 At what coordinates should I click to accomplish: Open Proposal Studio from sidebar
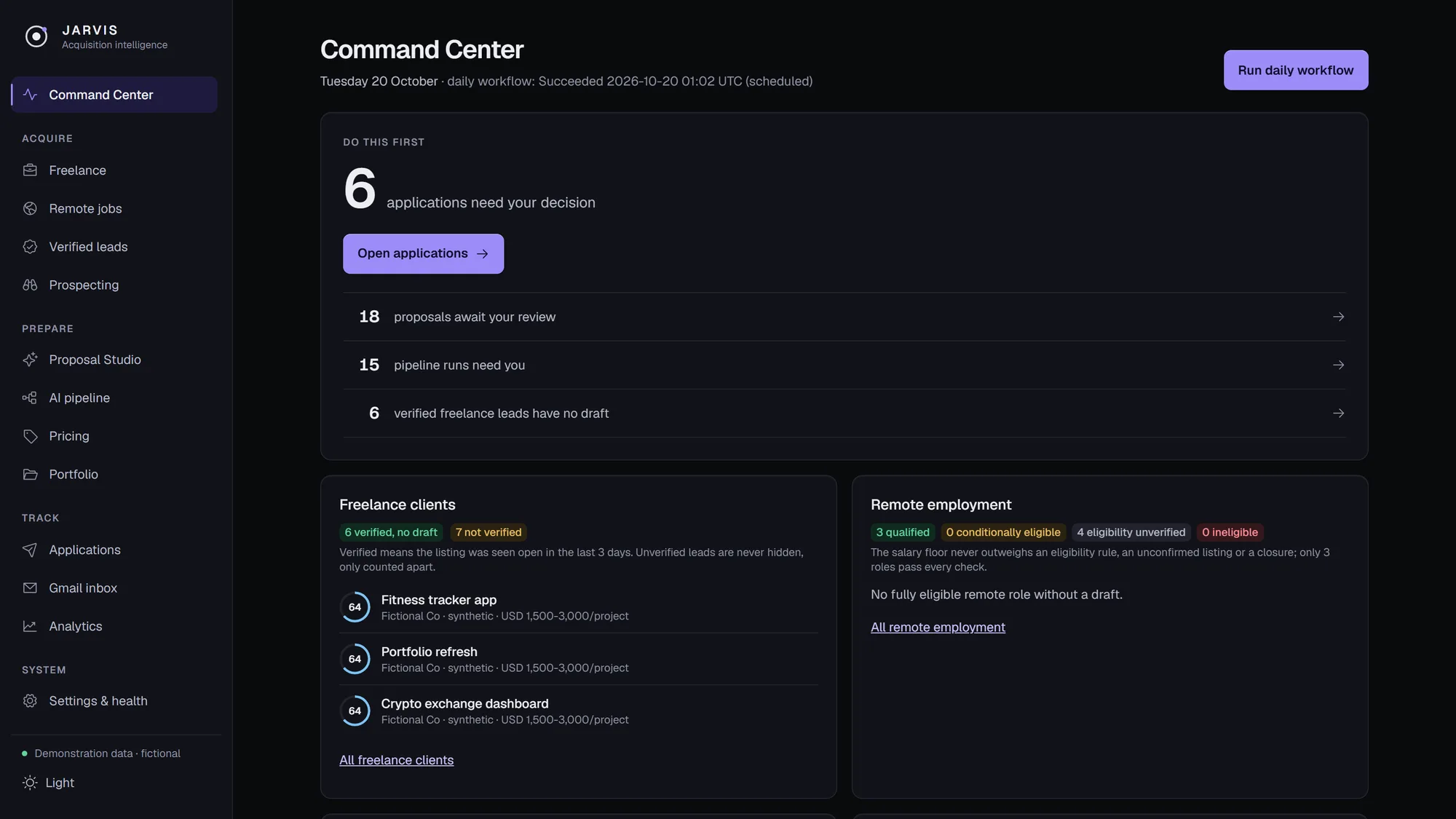(x=114, y=360)
